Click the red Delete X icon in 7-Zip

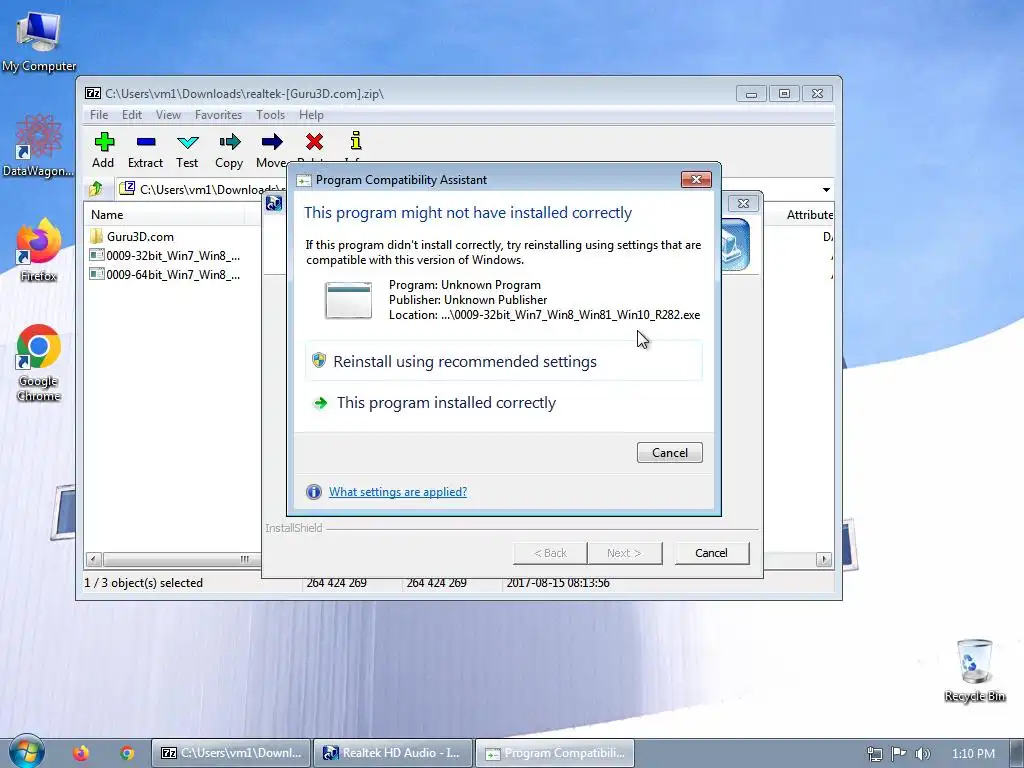(314, 141)
